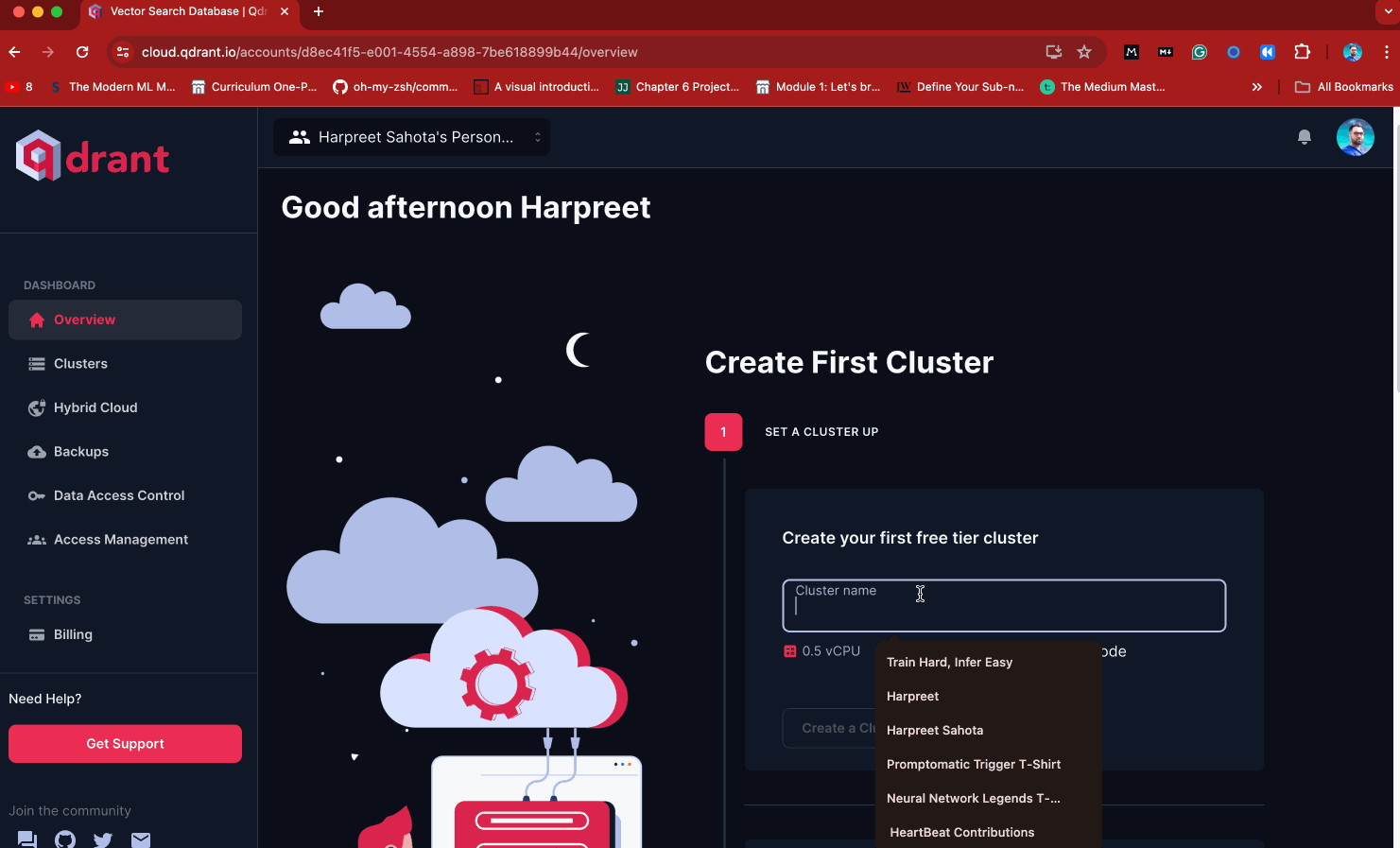Click the Grammarly extension icon
Image resolution: width=1400 pixels, height=848 pixels.
pos(1200,52)
